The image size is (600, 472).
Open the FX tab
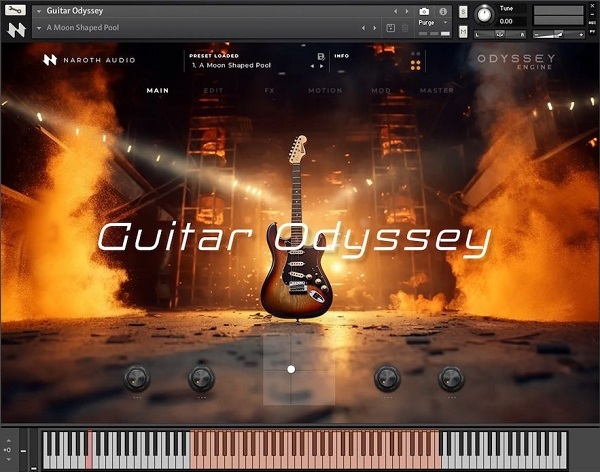(x=269, y=91)
